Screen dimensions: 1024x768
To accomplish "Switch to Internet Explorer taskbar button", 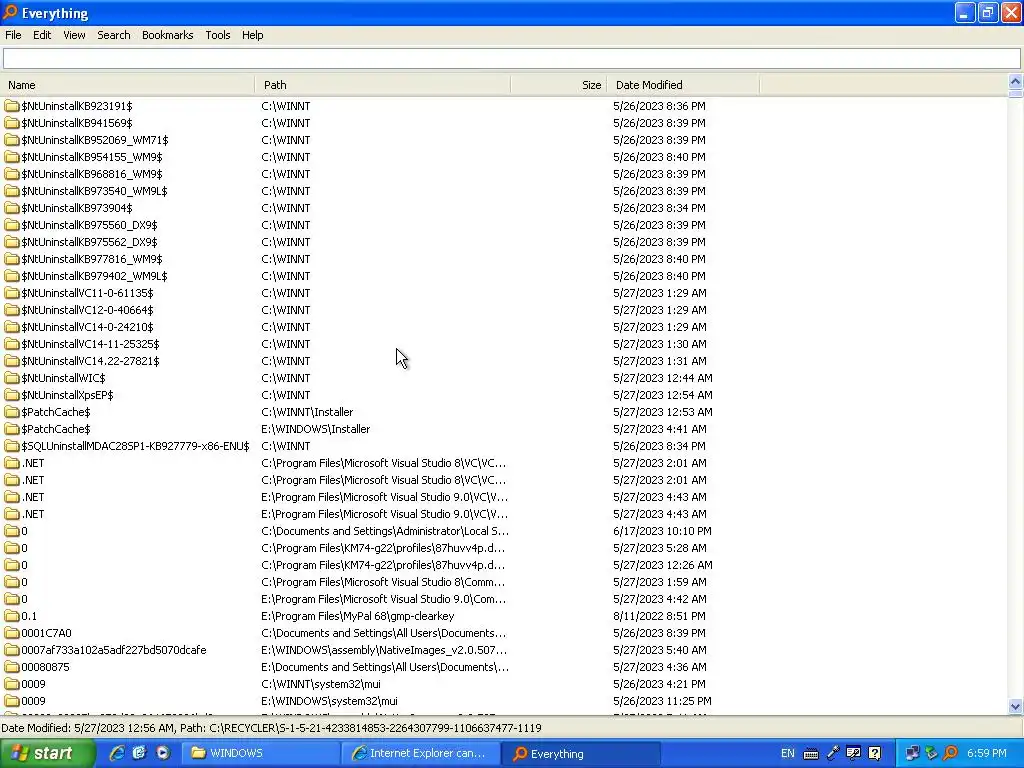I will 421,753.
